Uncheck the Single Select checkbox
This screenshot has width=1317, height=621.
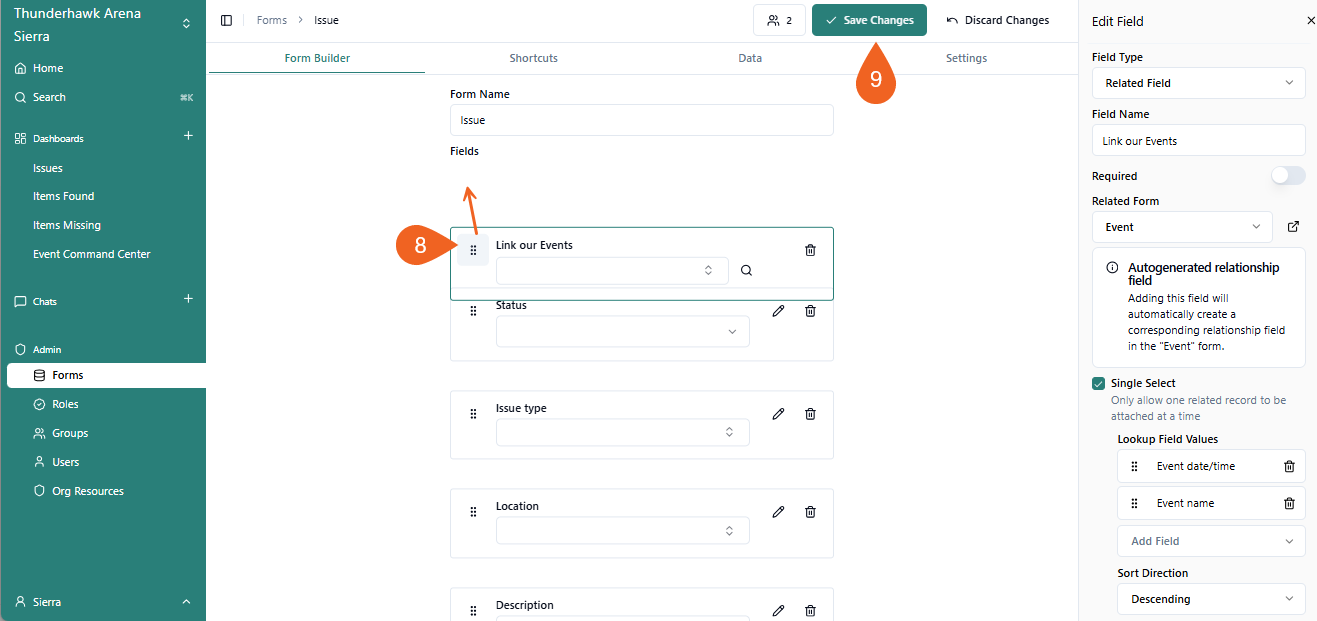coord(1098,383)
